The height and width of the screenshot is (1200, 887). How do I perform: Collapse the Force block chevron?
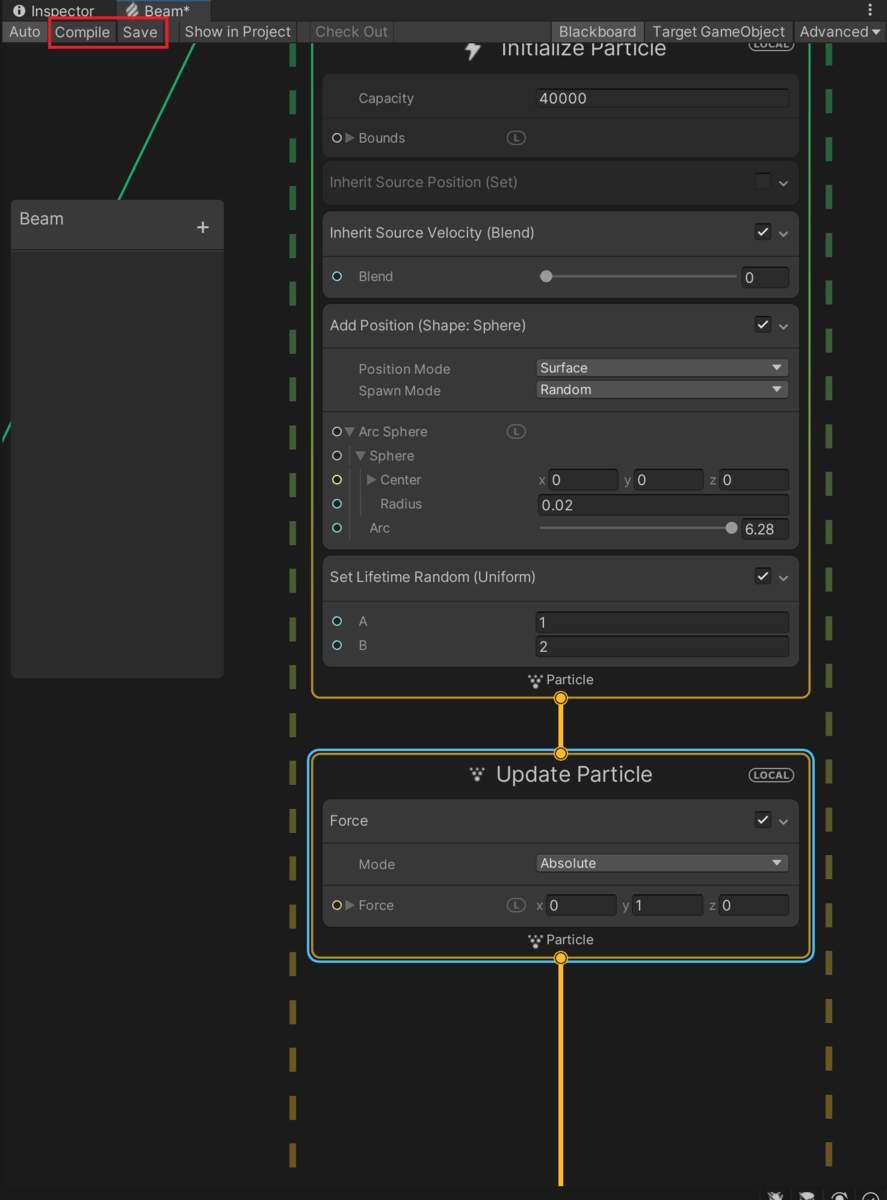pyautogui.click(x=784, y=822)
